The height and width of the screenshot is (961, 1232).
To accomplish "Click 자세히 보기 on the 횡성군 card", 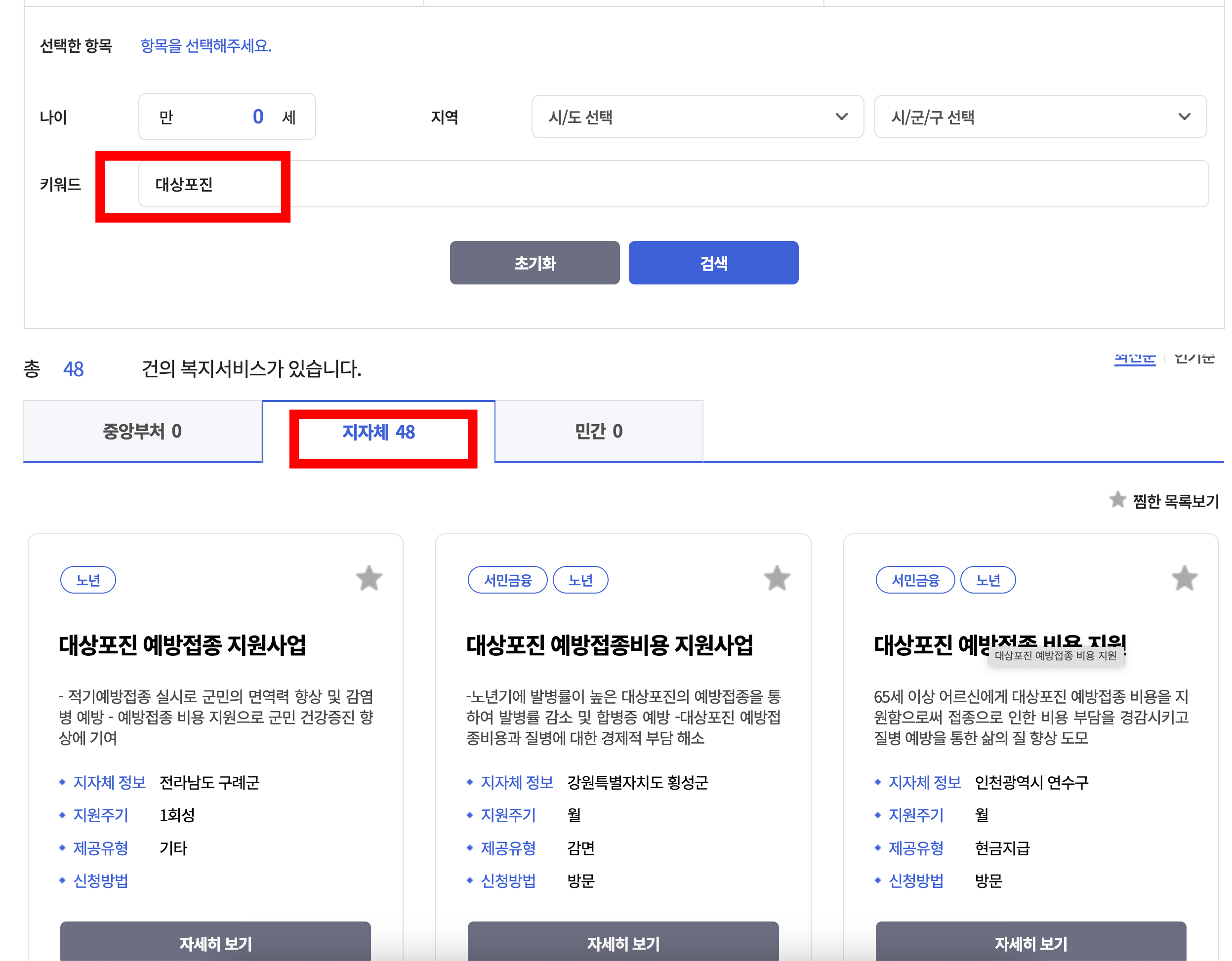I will tap(623, 943).
